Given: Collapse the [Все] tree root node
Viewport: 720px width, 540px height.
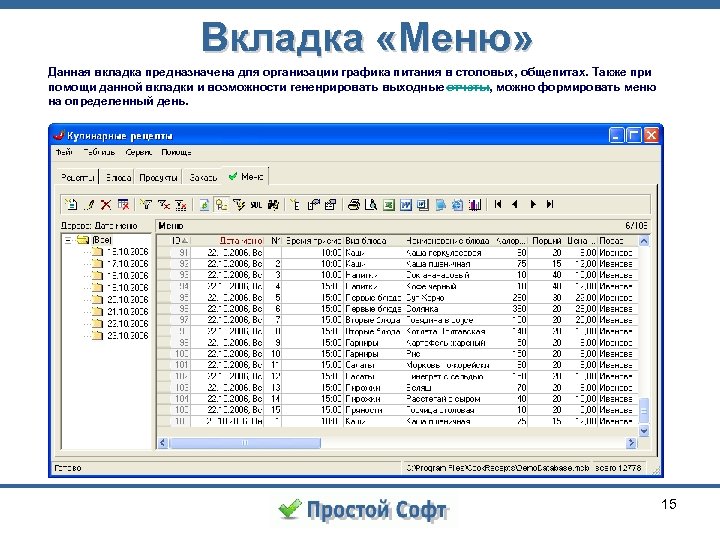Looking at the screenshot, I should pos(68,240).
